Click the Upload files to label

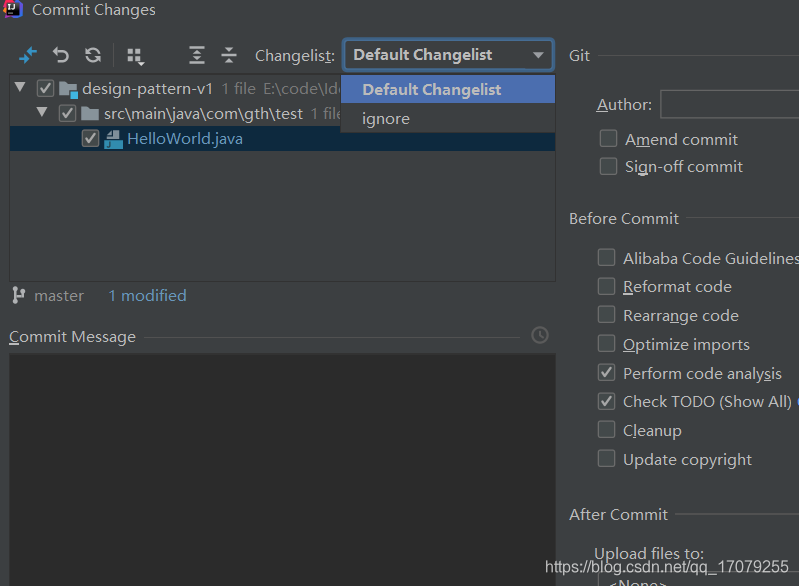pos(649,553)
